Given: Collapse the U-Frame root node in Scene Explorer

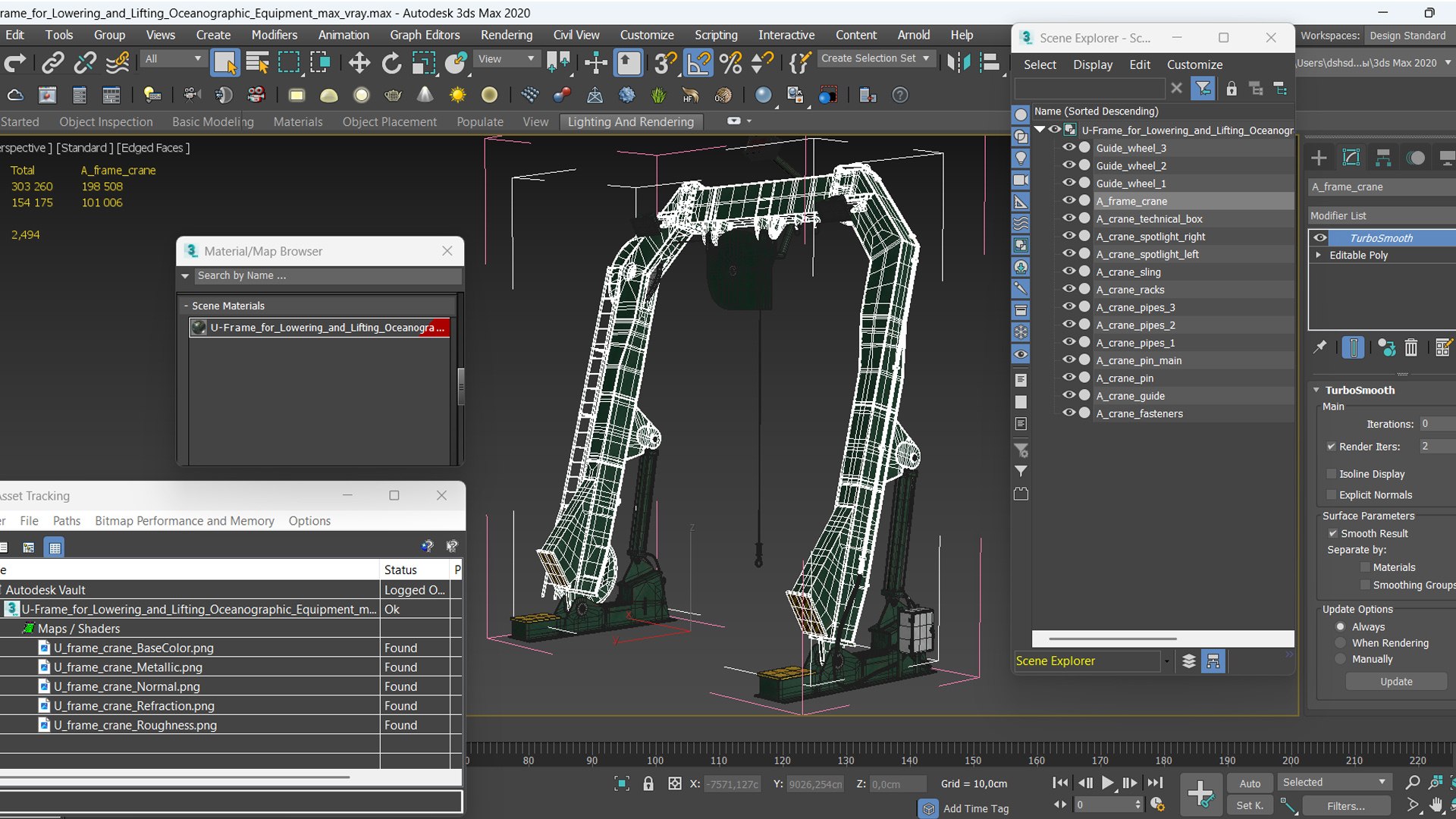Looking at the screenshot, I should point(1040,130).
